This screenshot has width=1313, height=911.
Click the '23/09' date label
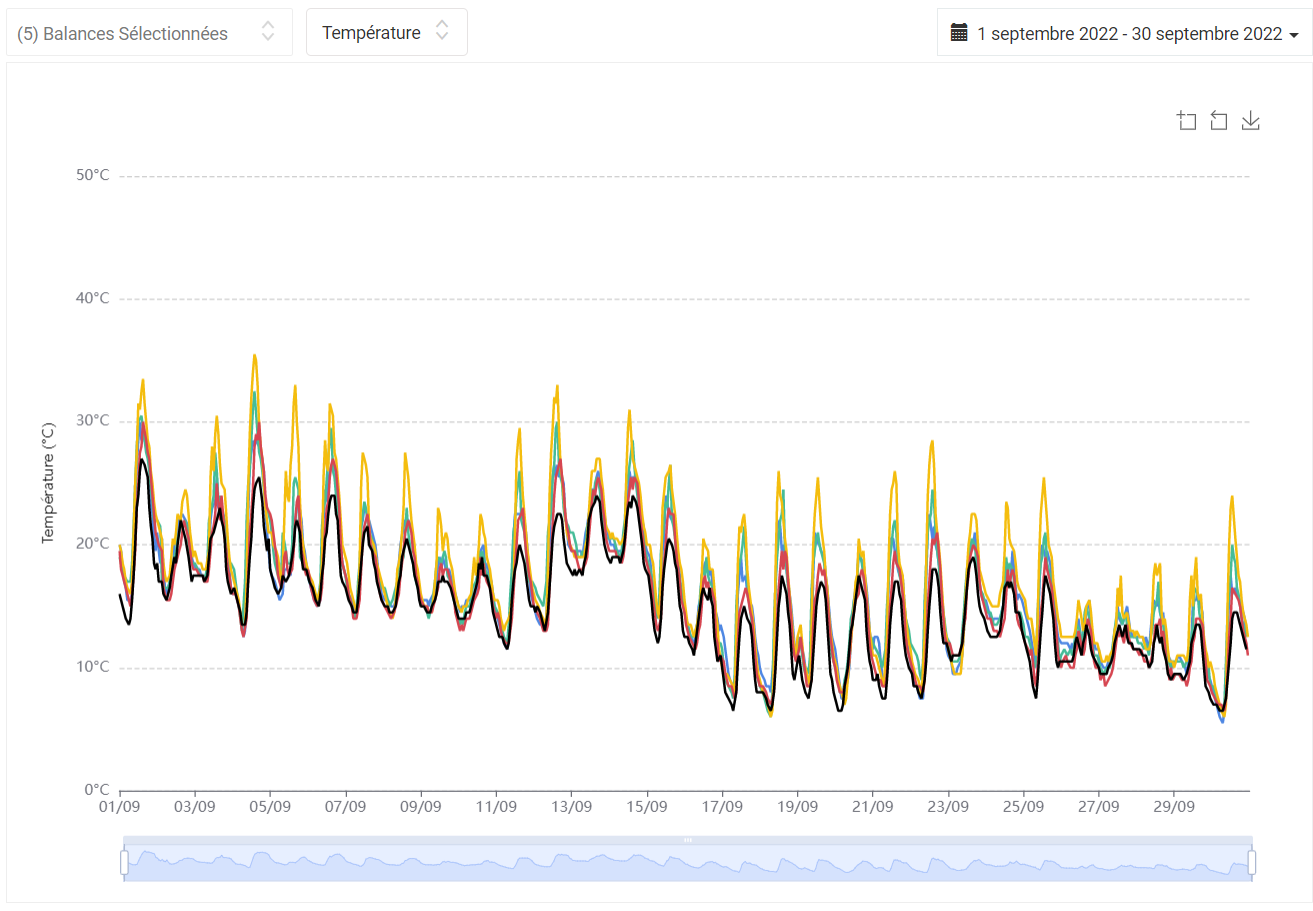point(948,806)
